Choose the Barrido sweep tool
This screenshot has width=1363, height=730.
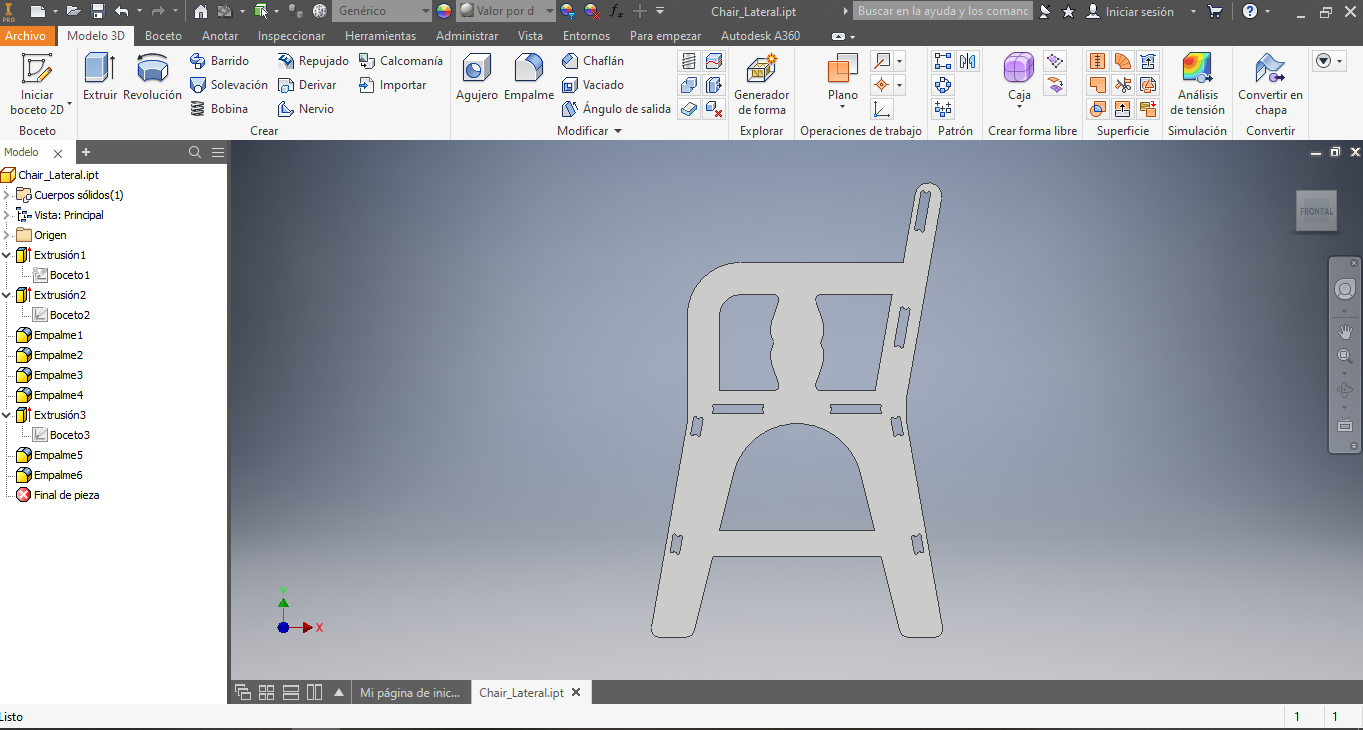[219, 61]
